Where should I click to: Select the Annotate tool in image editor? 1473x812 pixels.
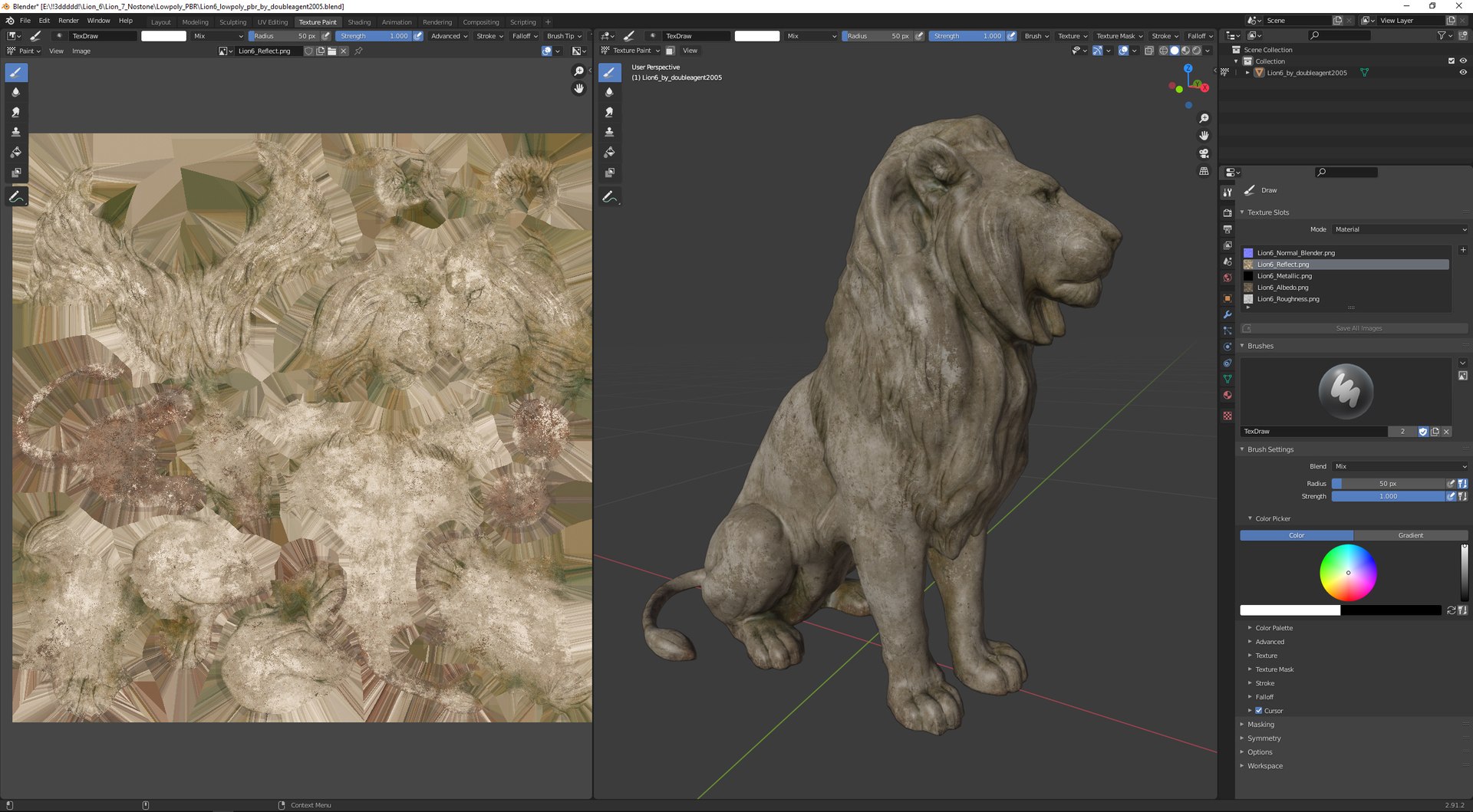coord(16,197)
